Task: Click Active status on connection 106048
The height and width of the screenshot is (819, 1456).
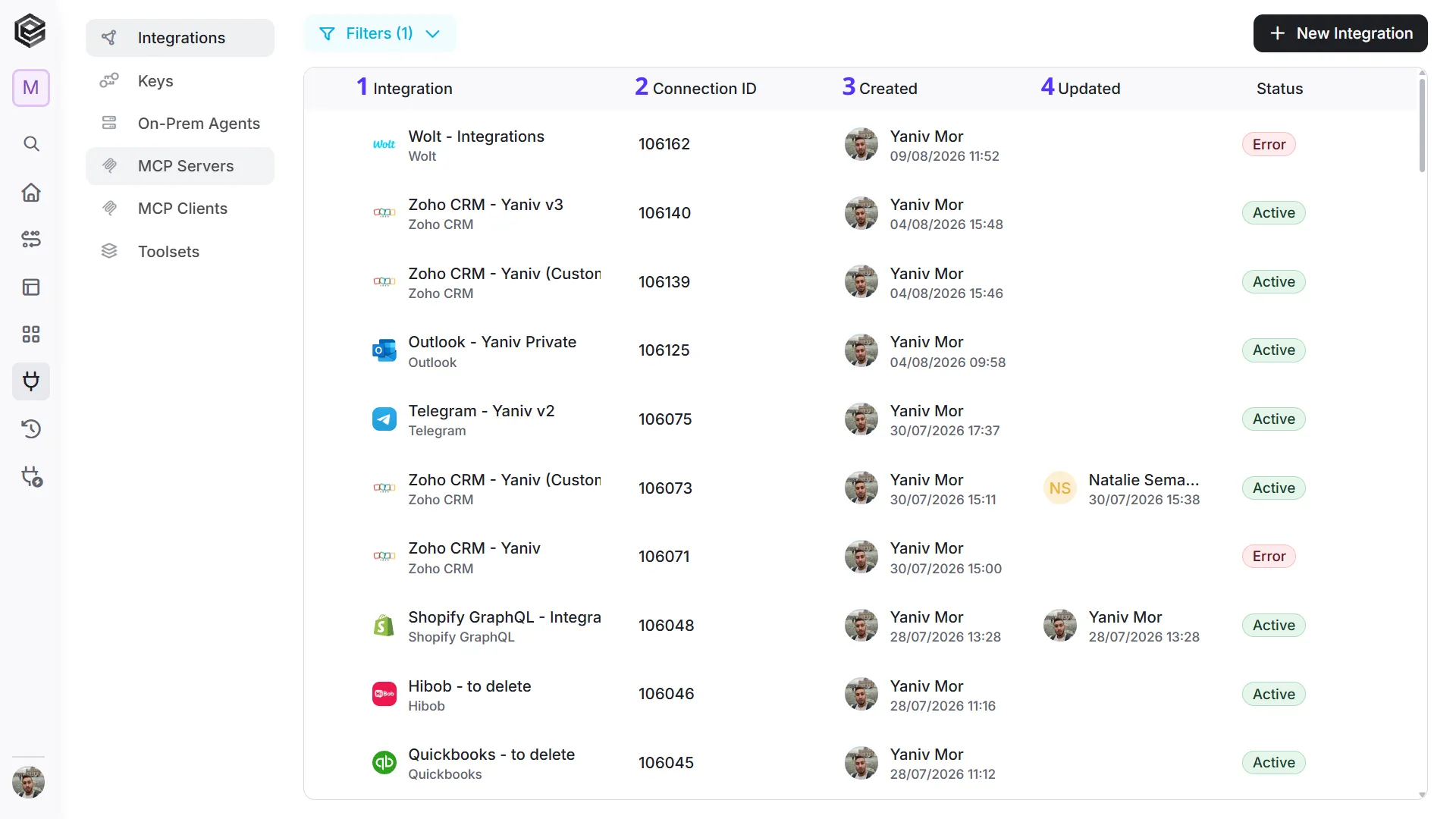Action: click(1274, 626)
